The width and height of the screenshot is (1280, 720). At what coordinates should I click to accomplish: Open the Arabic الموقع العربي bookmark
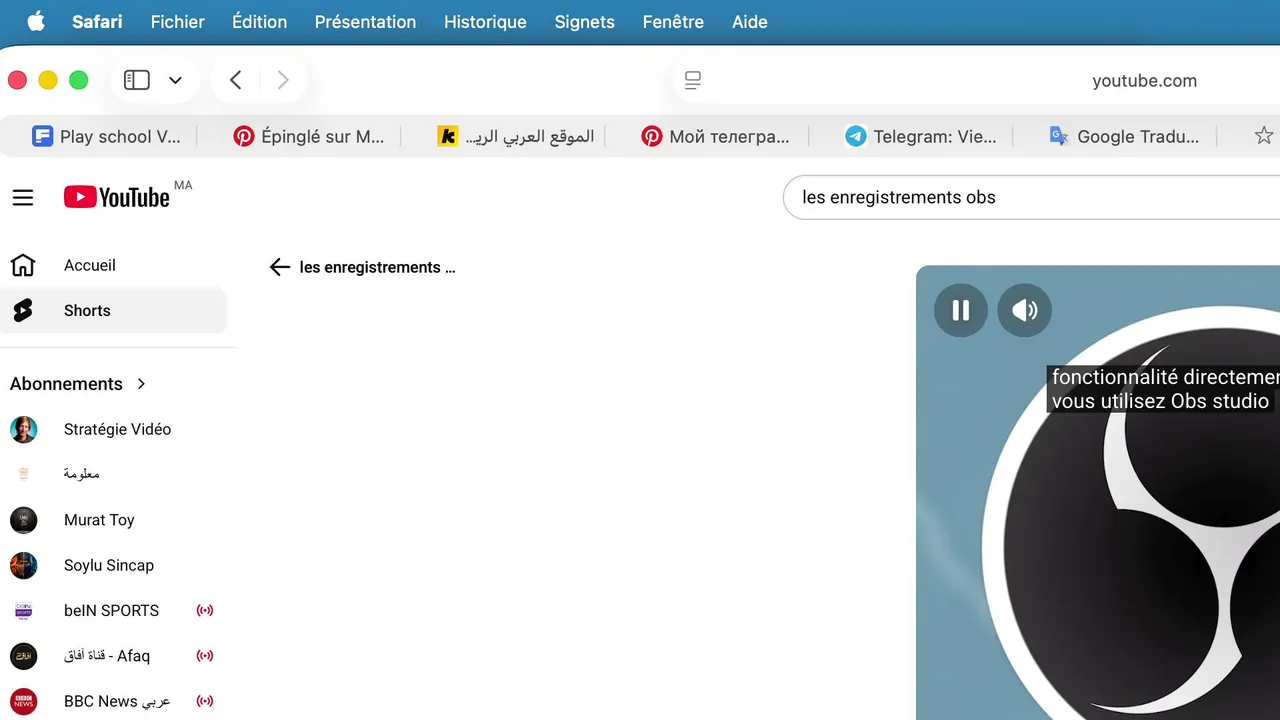(x=516, y=136)
